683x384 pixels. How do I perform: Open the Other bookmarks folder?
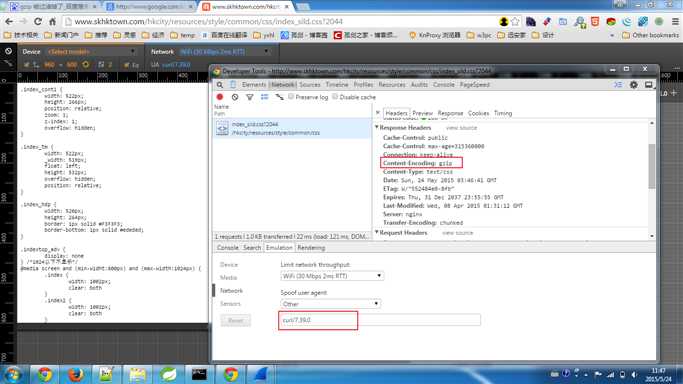click(x=650, y=35)
